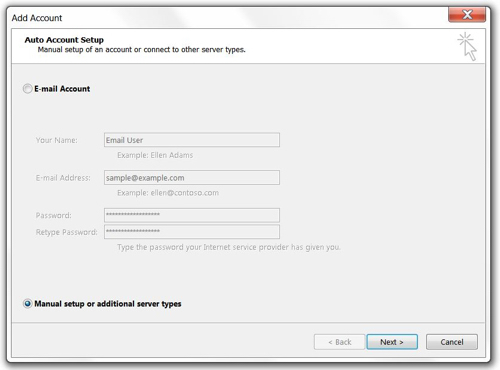Screen dimensions: 500x370
Task: Click the E-mail Account option label
Action: pos(62,89)
